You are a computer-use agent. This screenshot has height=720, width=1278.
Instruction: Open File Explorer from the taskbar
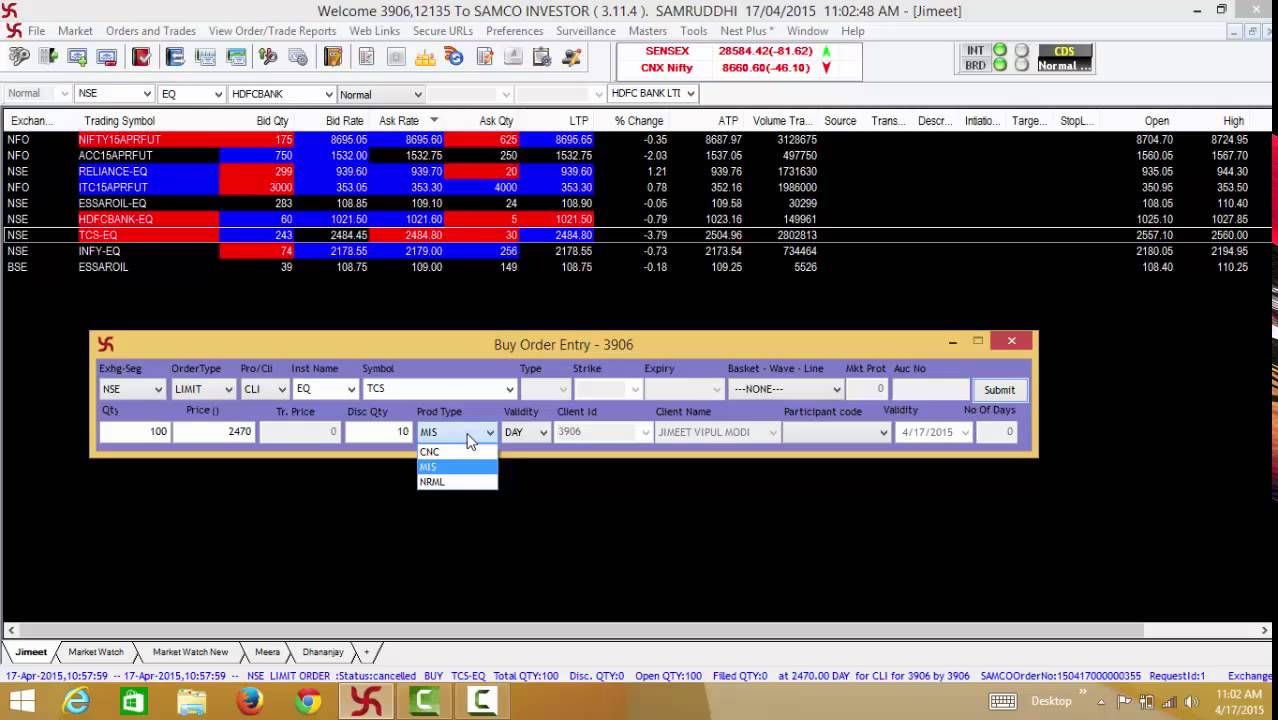coord(191,701)
